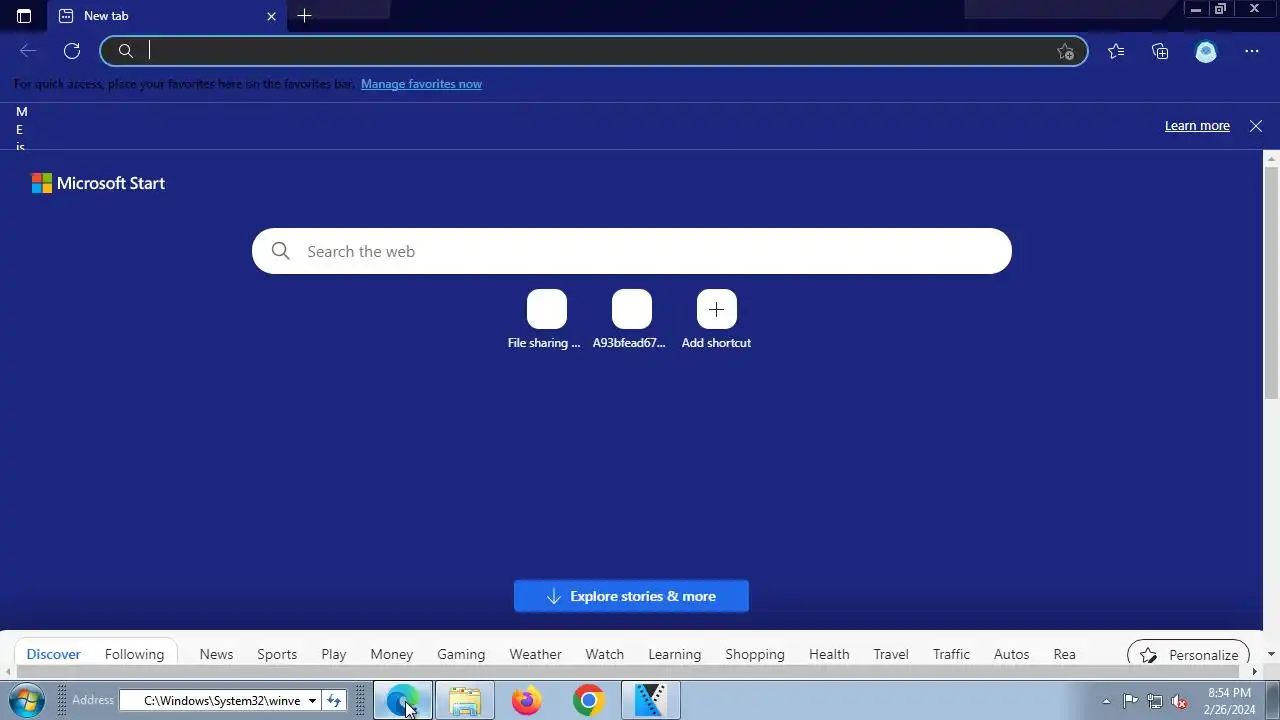This screenshot has width=1280, height=720.
Task: Add this page to favorites star
Action: tap(1066, 52)
